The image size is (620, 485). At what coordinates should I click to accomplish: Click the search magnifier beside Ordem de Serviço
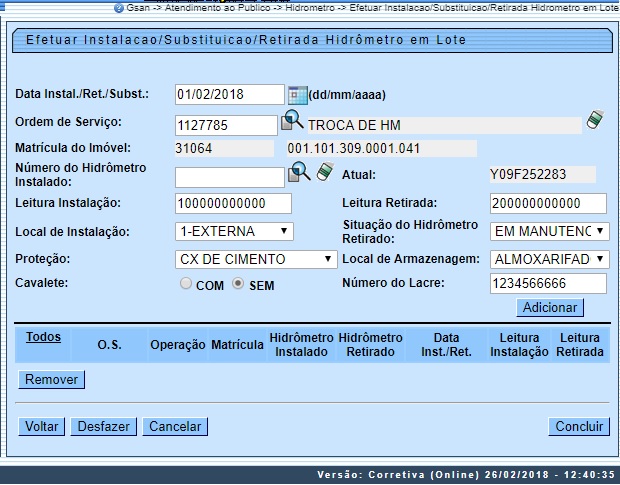(291, 122)
